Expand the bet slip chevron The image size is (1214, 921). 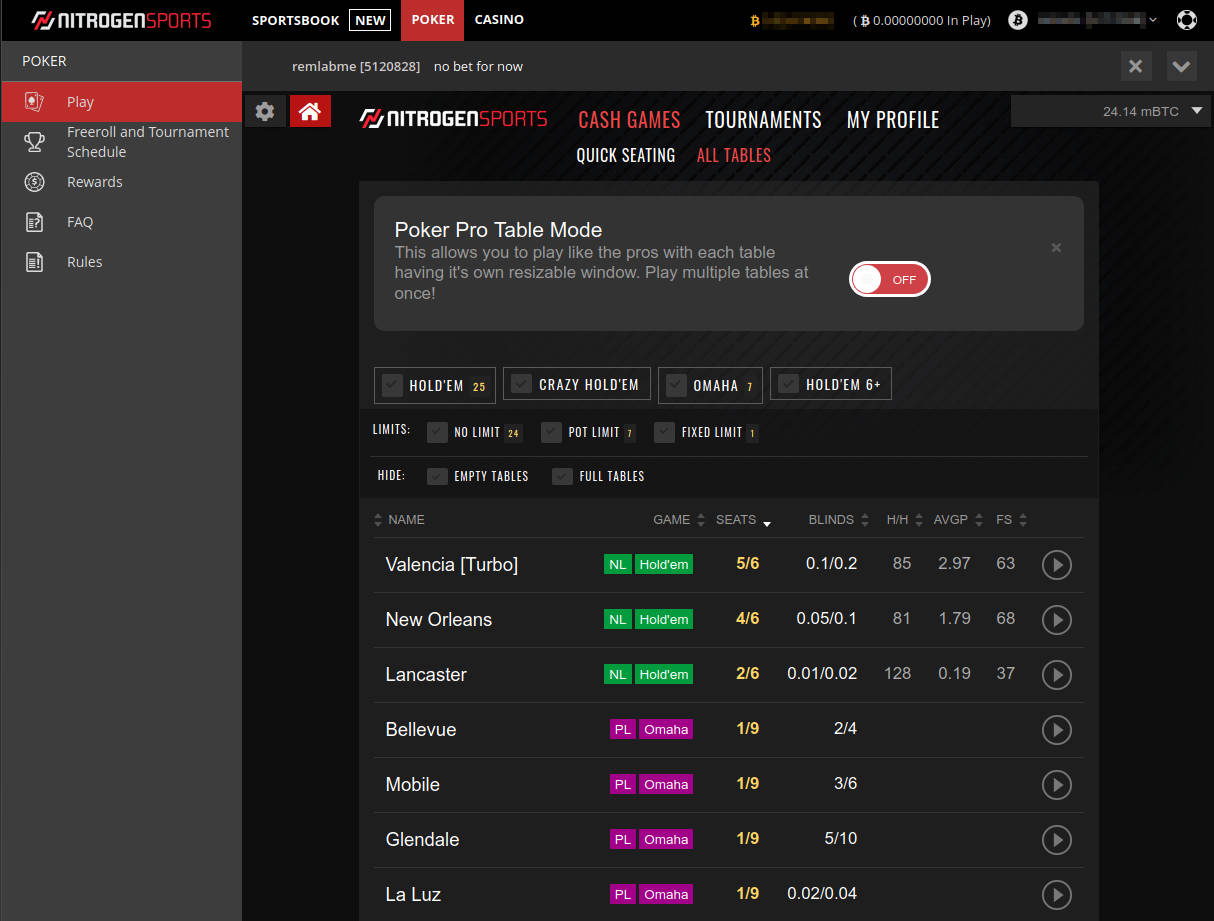(x=1181, y=66)
